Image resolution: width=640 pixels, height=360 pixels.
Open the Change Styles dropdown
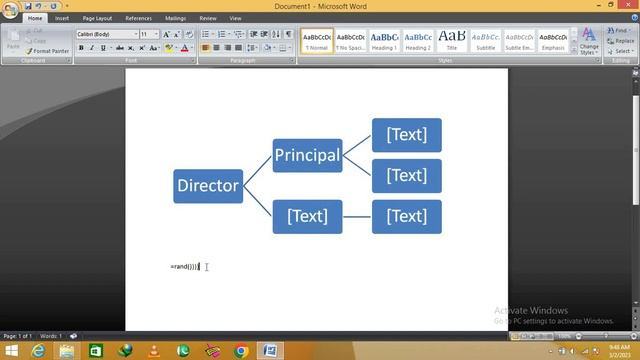pos(589,41)
